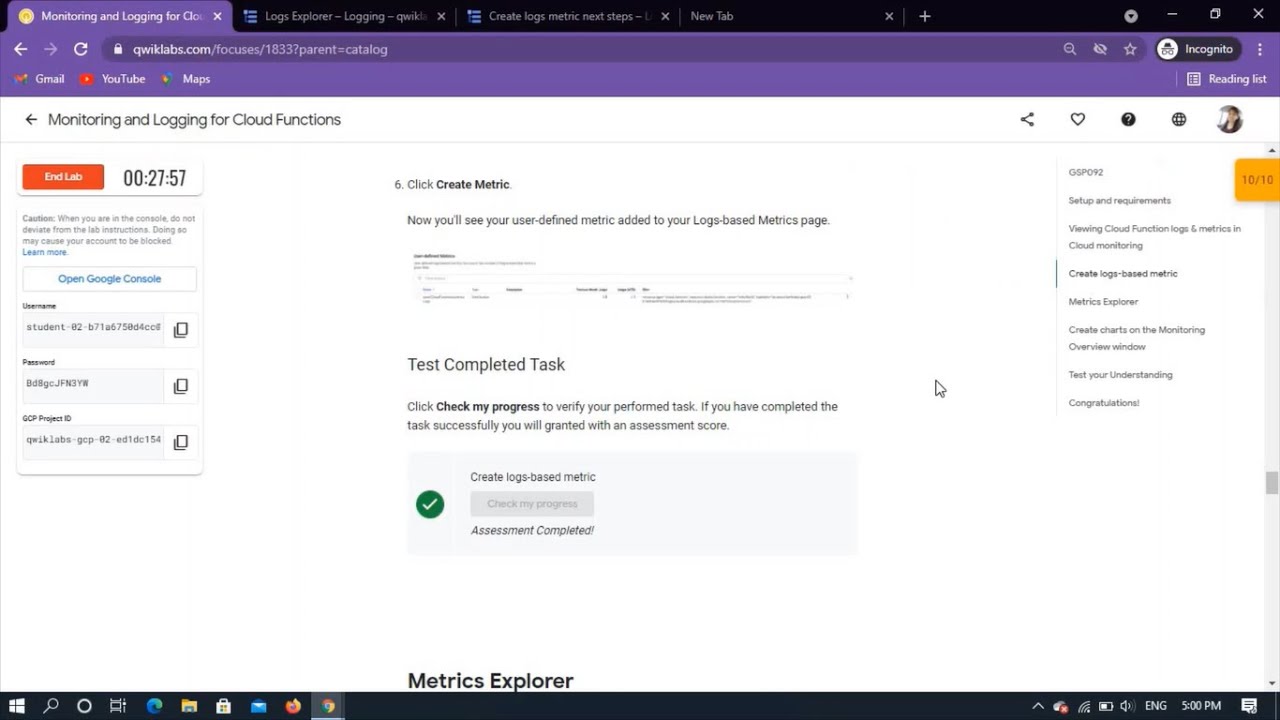This screenshot has width=1280, height=720.
Task: Jump to Metrics Explorer in outline
Action: pyautogui.click(x=1104, y=301)
